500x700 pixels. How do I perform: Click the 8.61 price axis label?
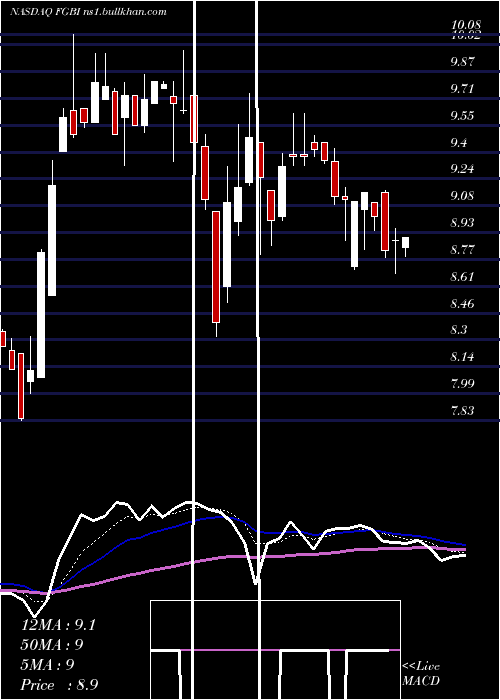pyautogui.click(x=462, y=277)
